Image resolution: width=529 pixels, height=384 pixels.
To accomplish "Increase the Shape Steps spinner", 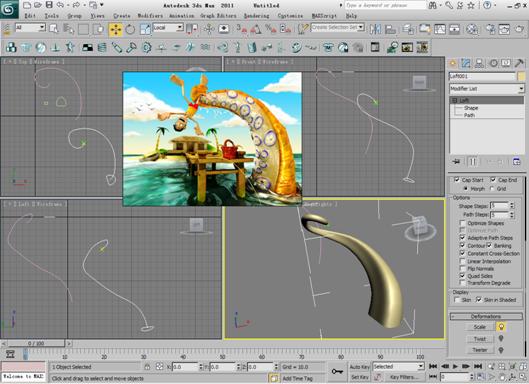I will pyautogui.click(x=512, y=204).
